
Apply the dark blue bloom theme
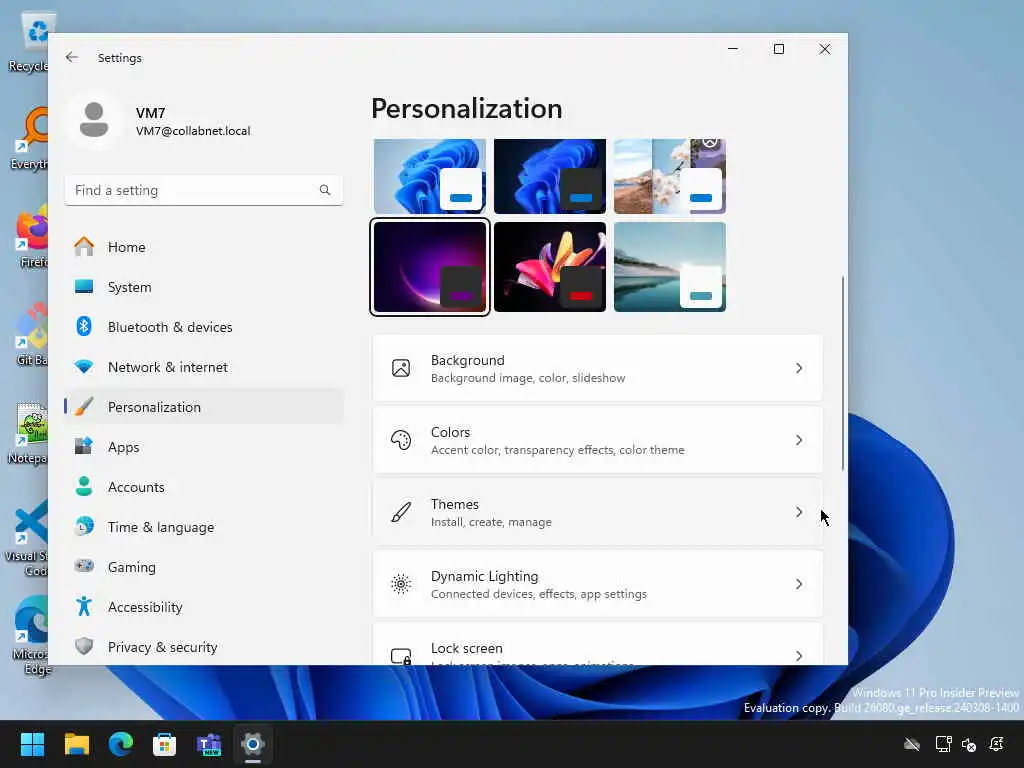(x=550, y=176)
